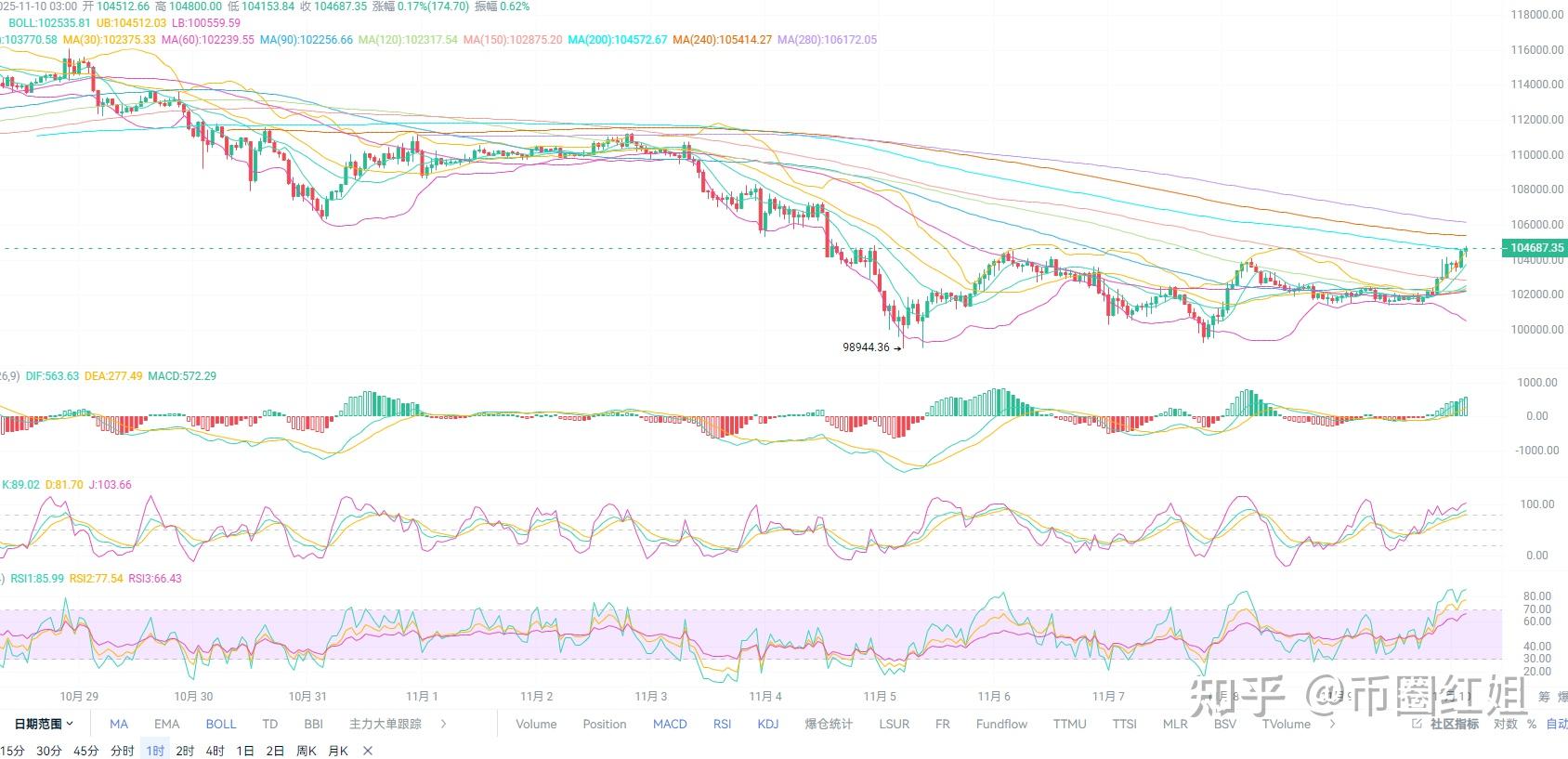The image size is (1568, 759).
Task: Enable the RSI indicator
Action: coord(722,724)
